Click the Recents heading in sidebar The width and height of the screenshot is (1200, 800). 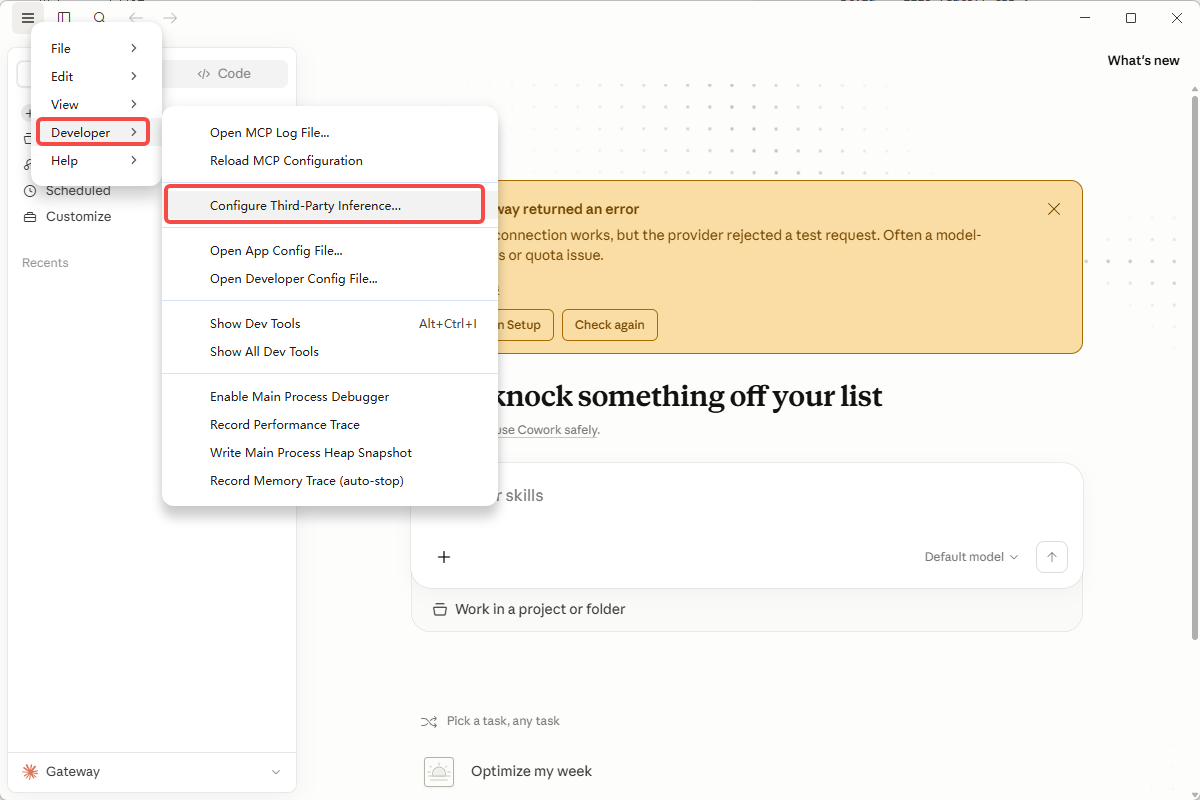[45, 263]
